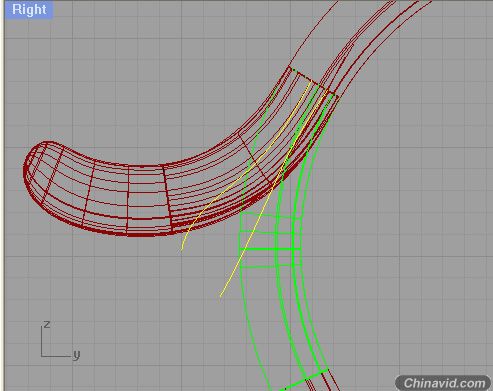The height and width of the screenshot is (391, 493).
Task: Click the z axis label of the world icon
Action: click(47, 324)
